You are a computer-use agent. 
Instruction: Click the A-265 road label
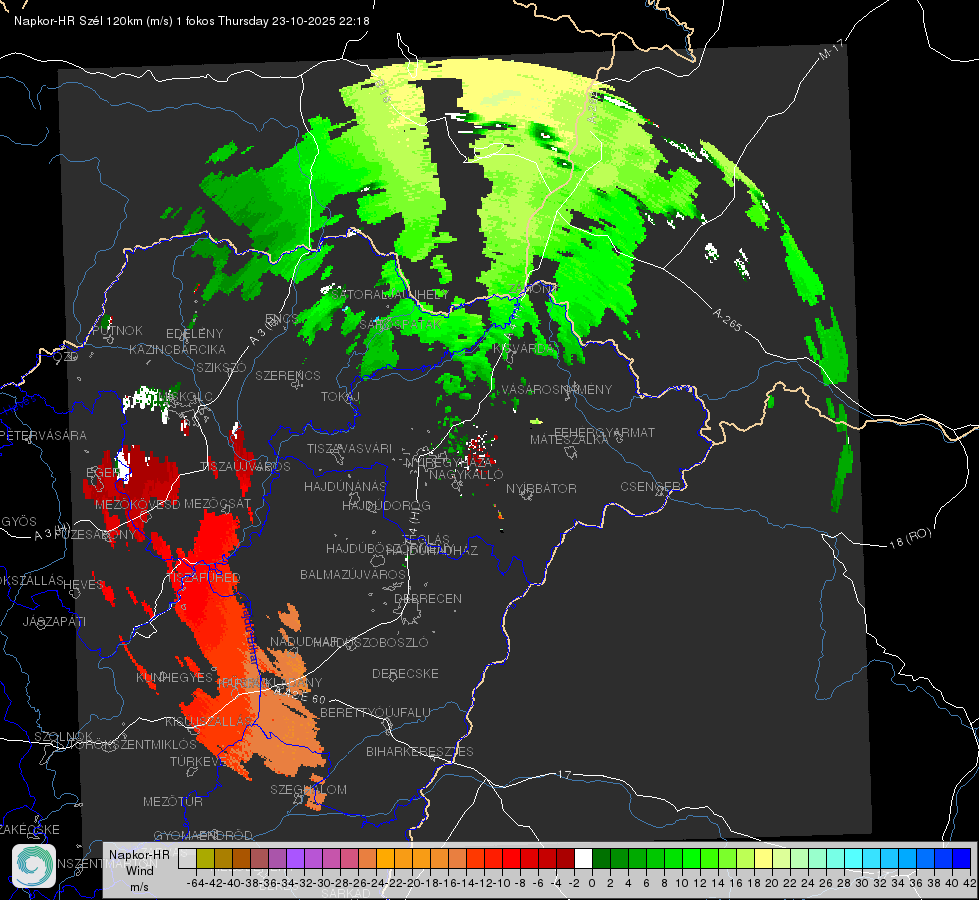point(727,319)
